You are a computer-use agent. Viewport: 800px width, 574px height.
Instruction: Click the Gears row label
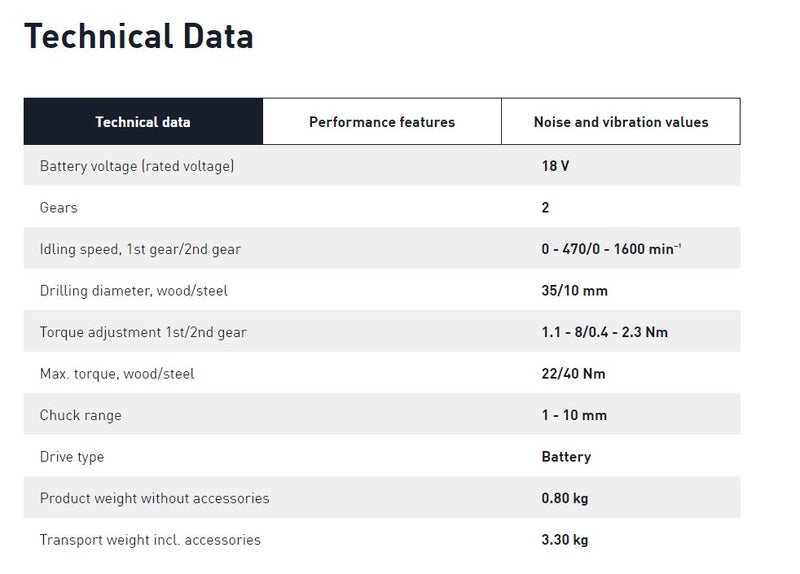tap(58, 208)
